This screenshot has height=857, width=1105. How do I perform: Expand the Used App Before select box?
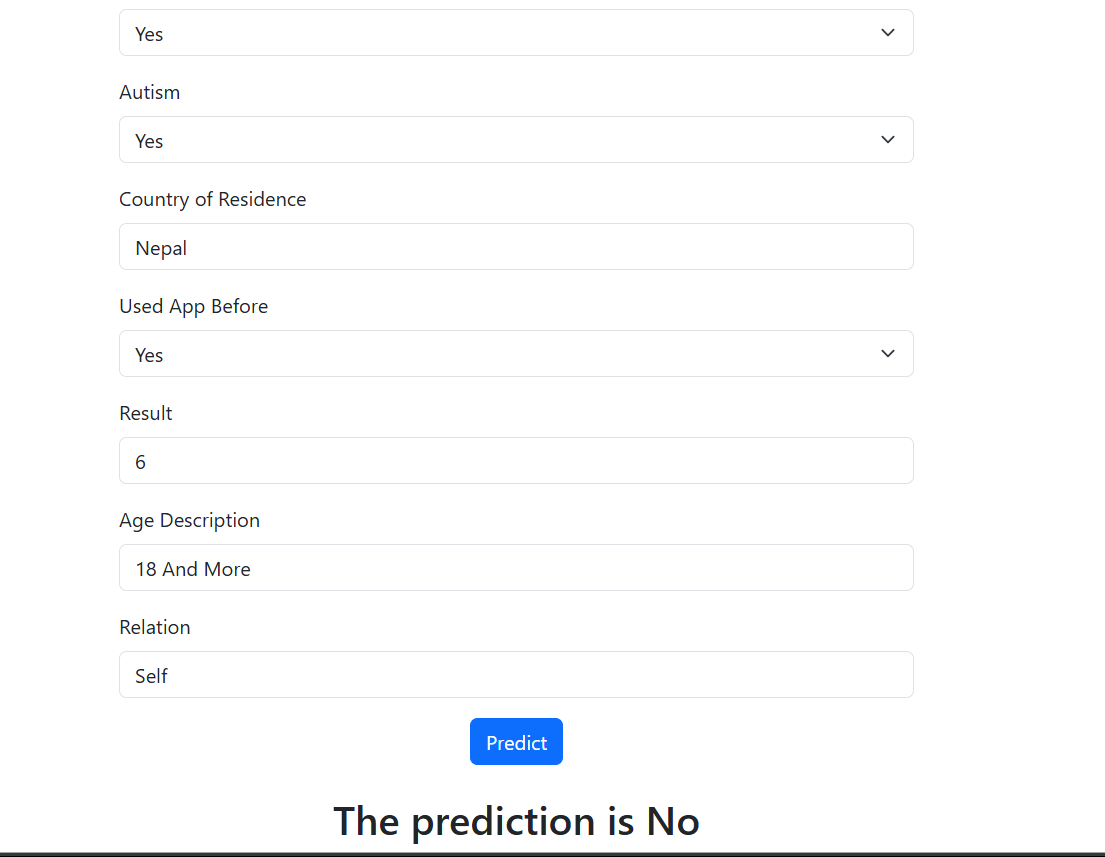tap(516, 354)
